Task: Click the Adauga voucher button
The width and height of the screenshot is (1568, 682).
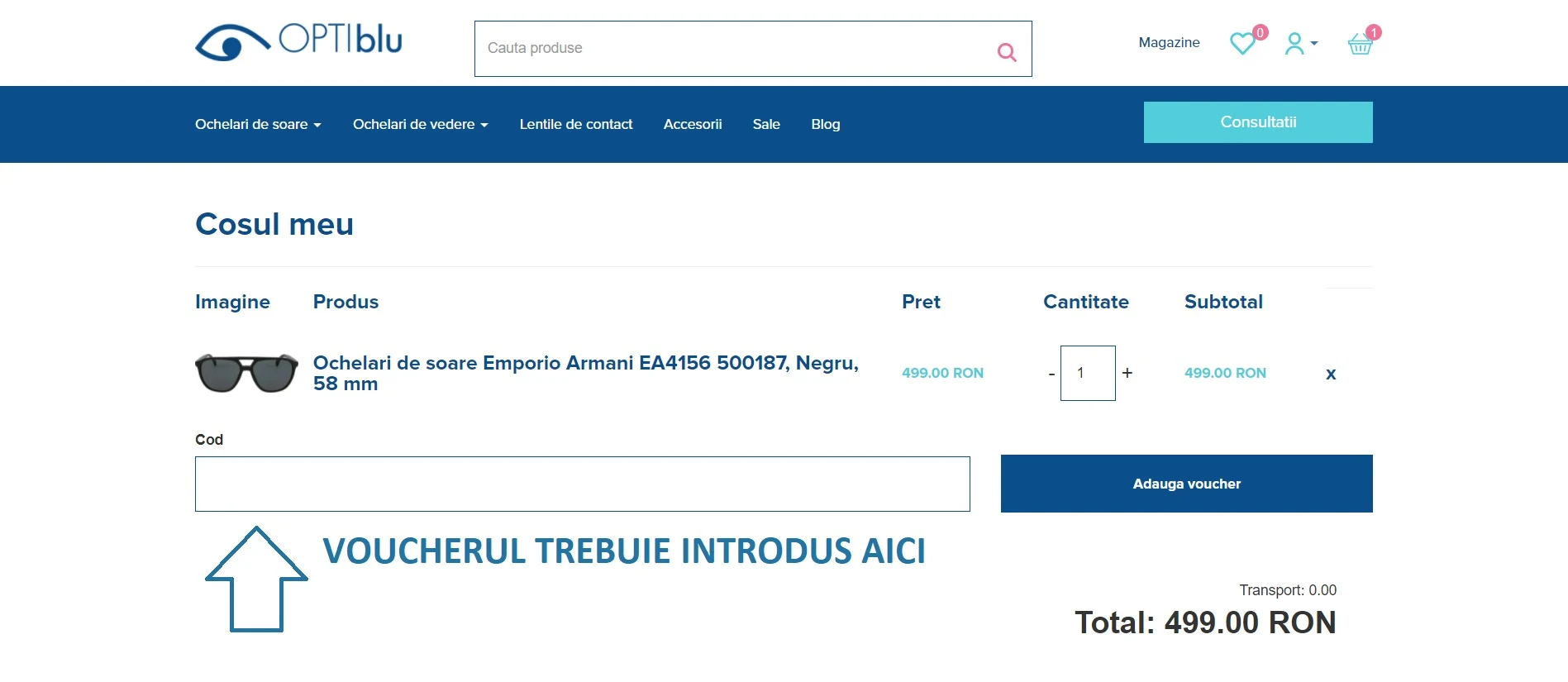Action: click(x=1187, y=484)
